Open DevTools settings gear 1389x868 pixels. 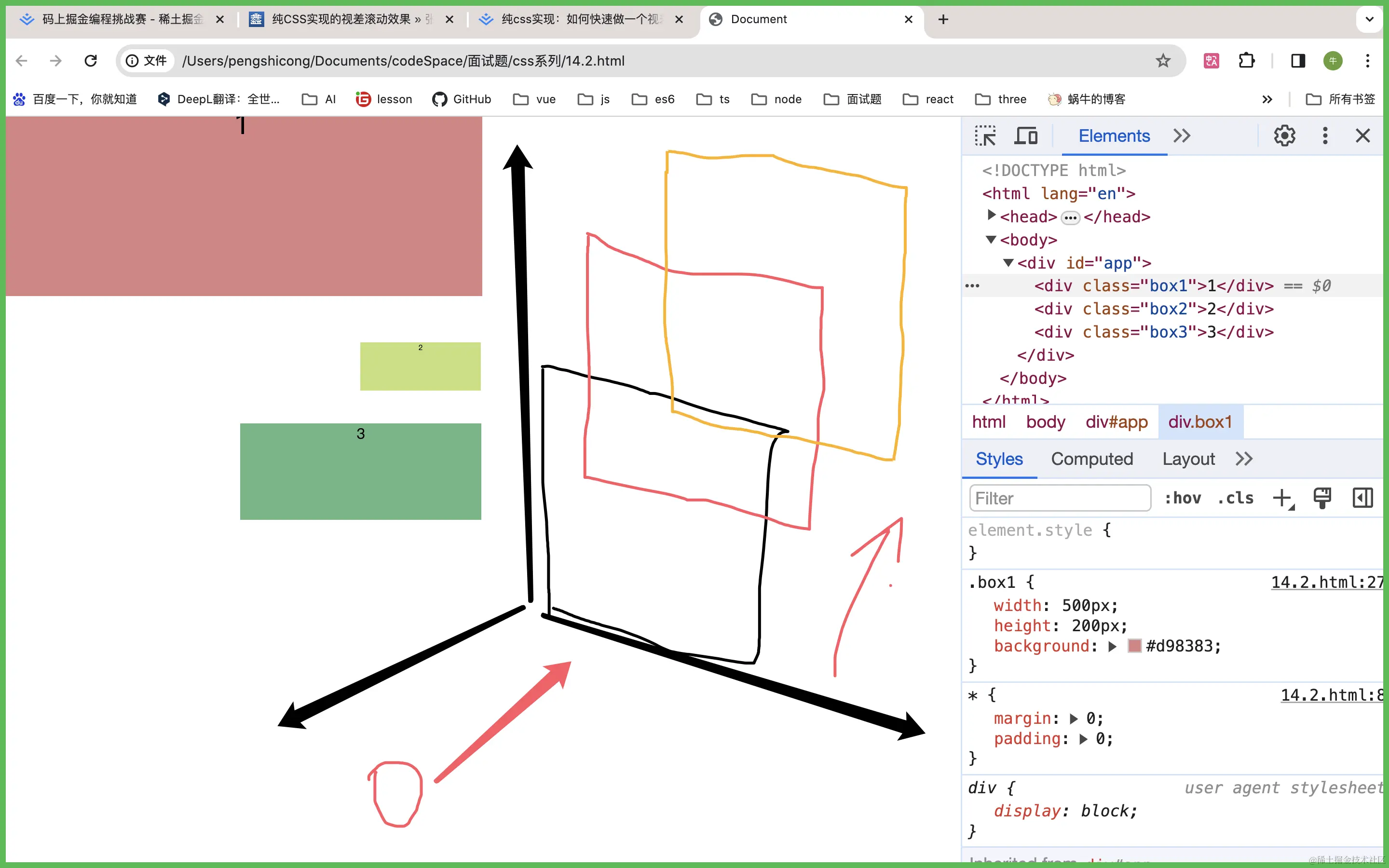1284,136
